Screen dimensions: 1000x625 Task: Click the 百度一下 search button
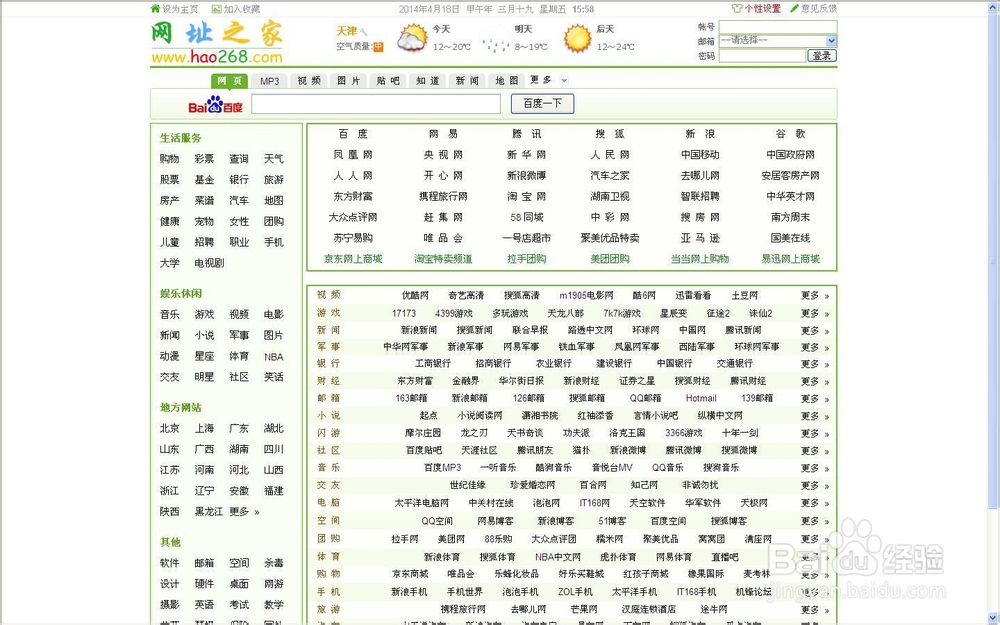coord(542,103)
